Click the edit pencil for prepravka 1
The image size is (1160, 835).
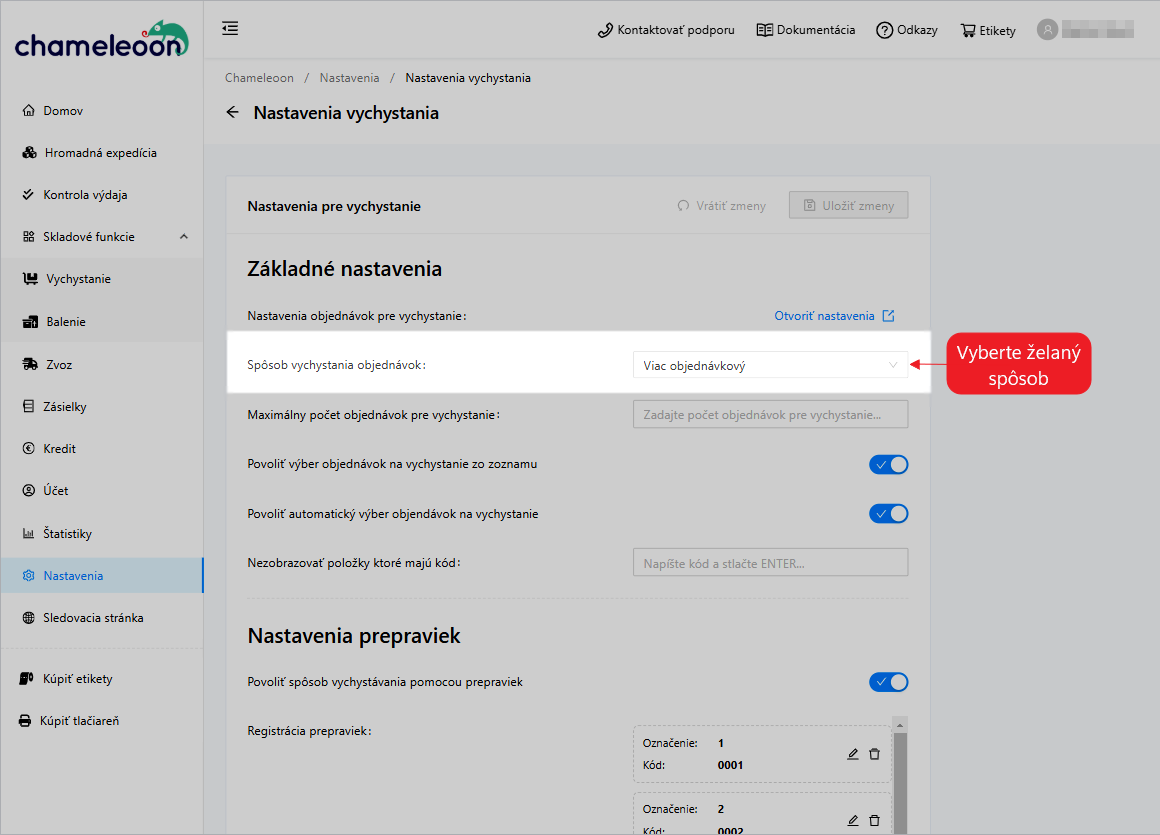853,754
